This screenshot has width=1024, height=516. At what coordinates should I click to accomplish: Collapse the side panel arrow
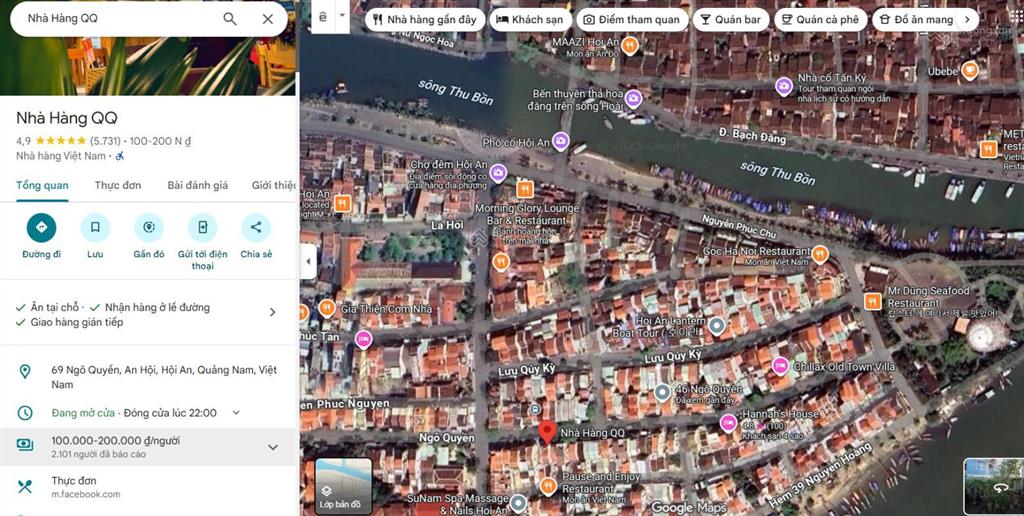(x=308, y=262)
